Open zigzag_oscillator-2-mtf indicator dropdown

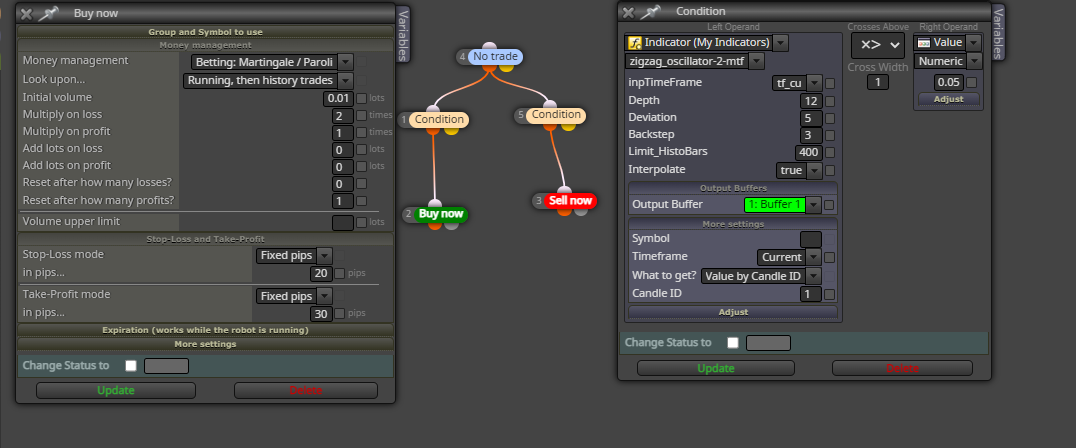pos(757,61)
